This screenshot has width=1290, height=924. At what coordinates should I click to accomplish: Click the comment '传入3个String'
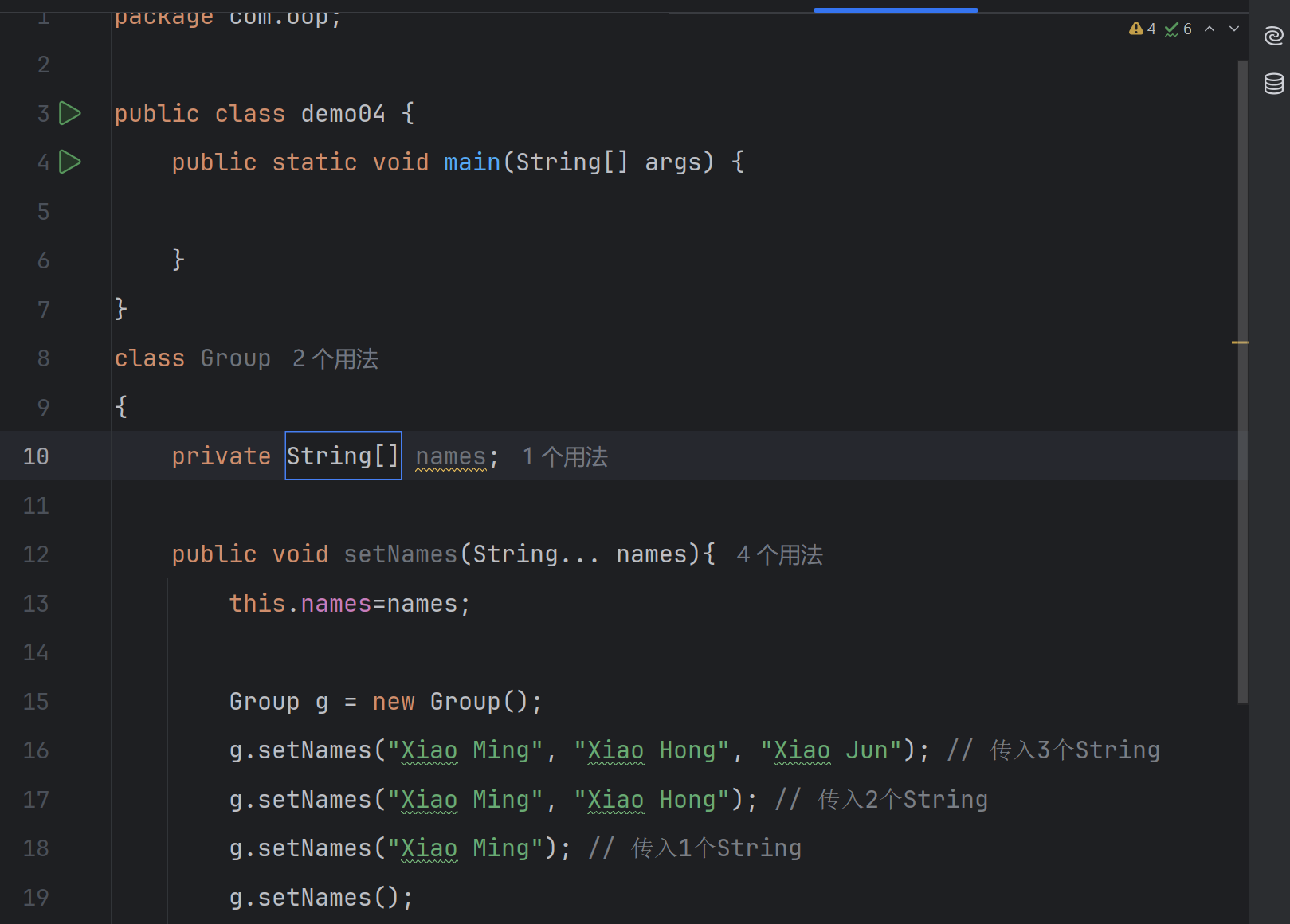(x=1075, y=750)
